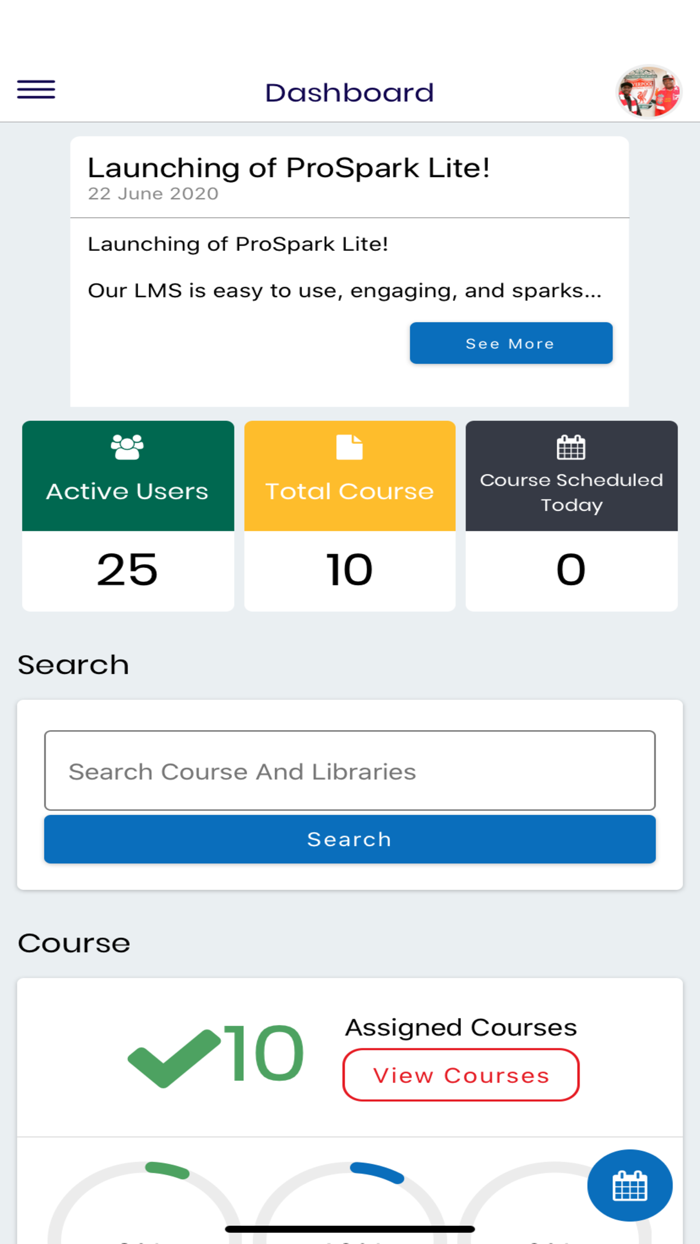Click the Assigned Courses label text
This screenshot has width=700, height=1244.
pos(460,1027)
